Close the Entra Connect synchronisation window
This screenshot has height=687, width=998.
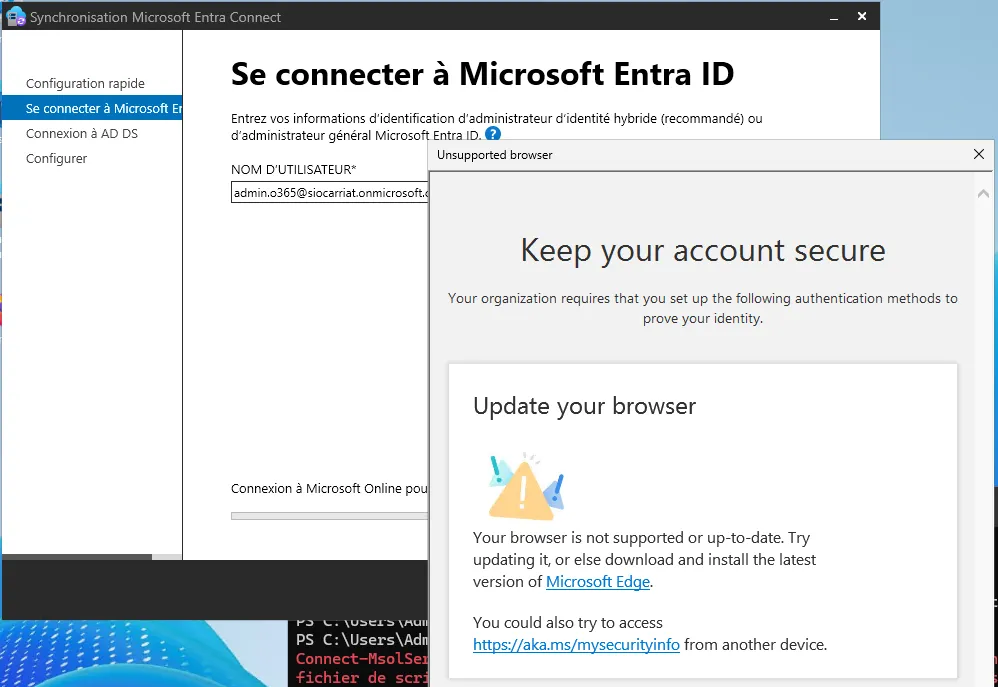(862, 17)
